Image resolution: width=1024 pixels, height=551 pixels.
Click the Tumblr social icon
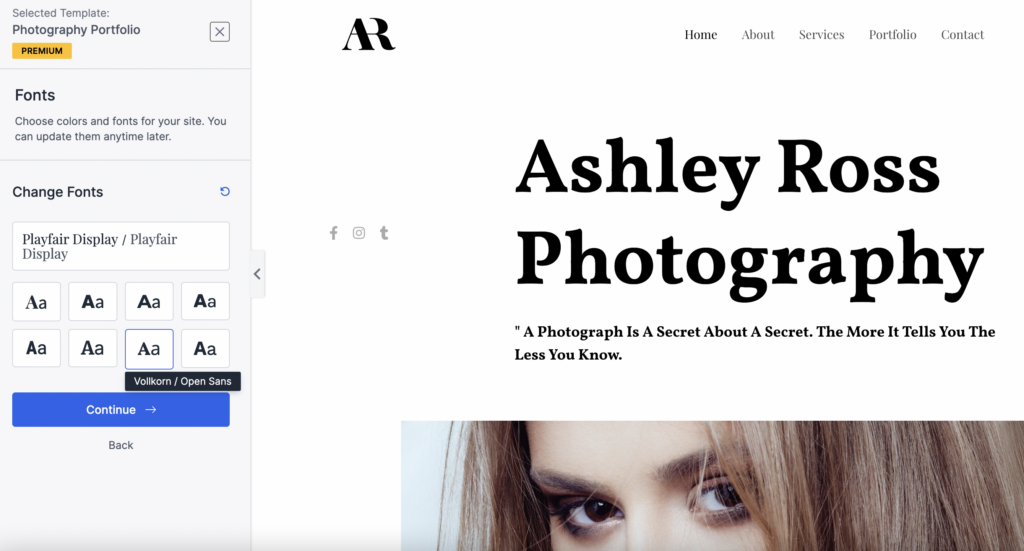(x=384, y=233)
